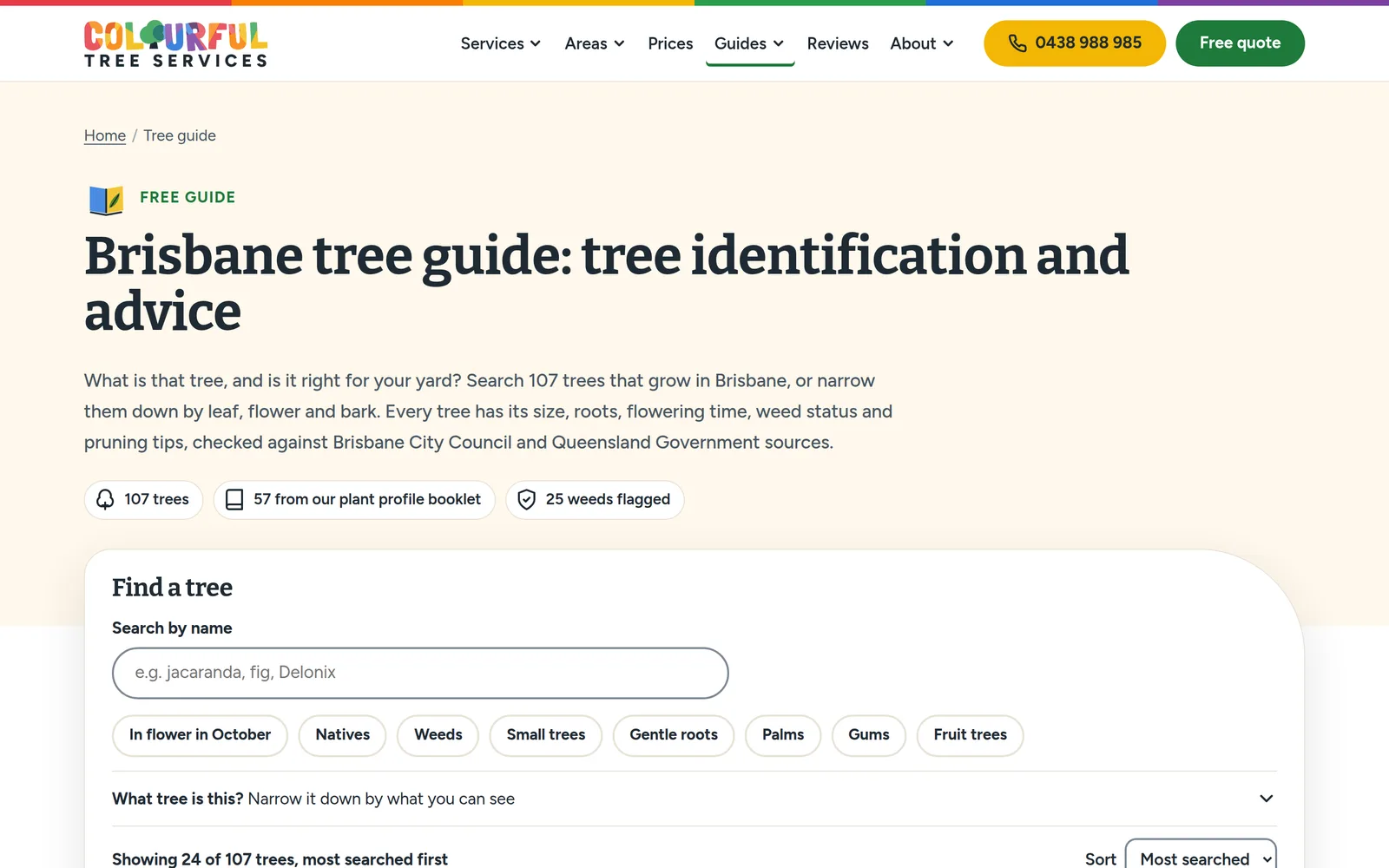
Task: Click the shield icon beside weeds flagged
Action: 526,499
